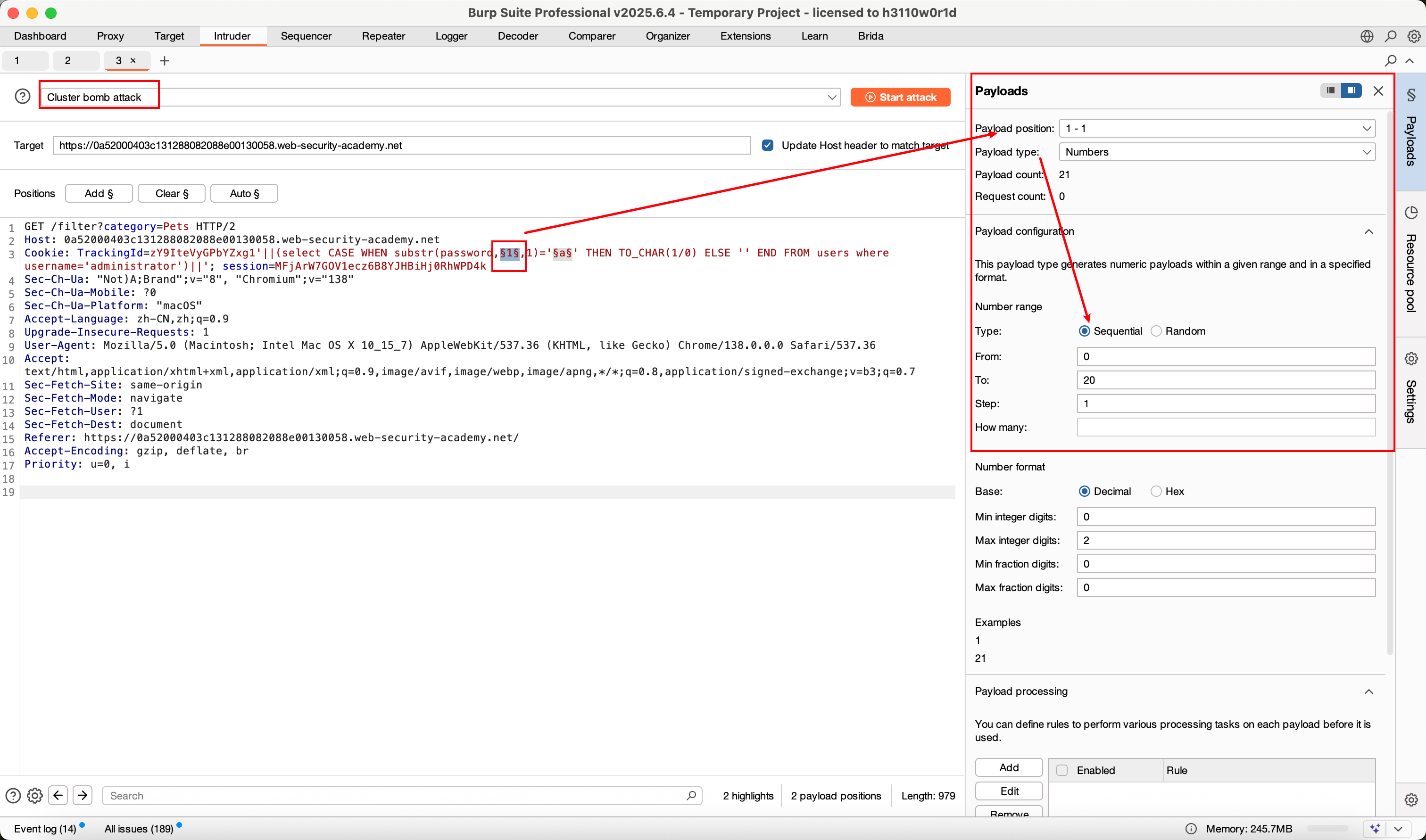Collapse Payload configuration section
Viewport: 1426px width, 840px height.
tap(1368, 231)
